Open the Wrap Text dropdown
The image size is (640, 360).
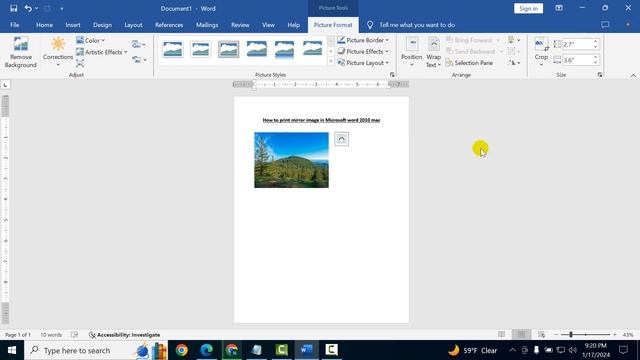coord(433,52)
